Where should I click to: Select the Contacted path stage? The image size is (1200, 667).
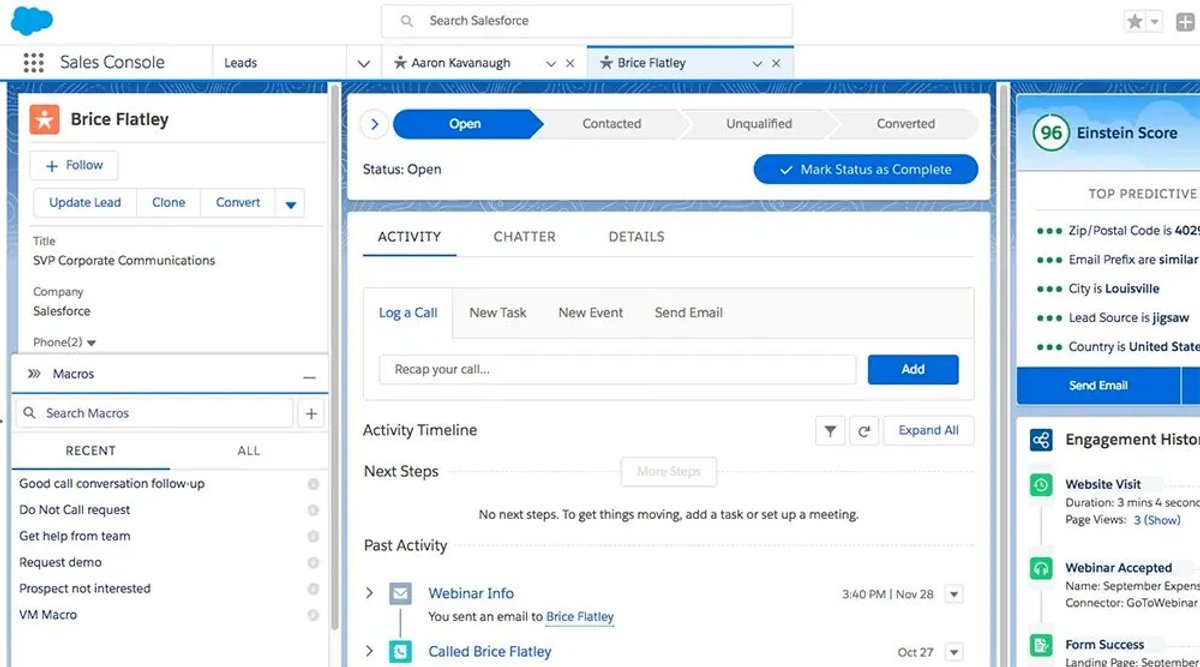tap(611, 124)
